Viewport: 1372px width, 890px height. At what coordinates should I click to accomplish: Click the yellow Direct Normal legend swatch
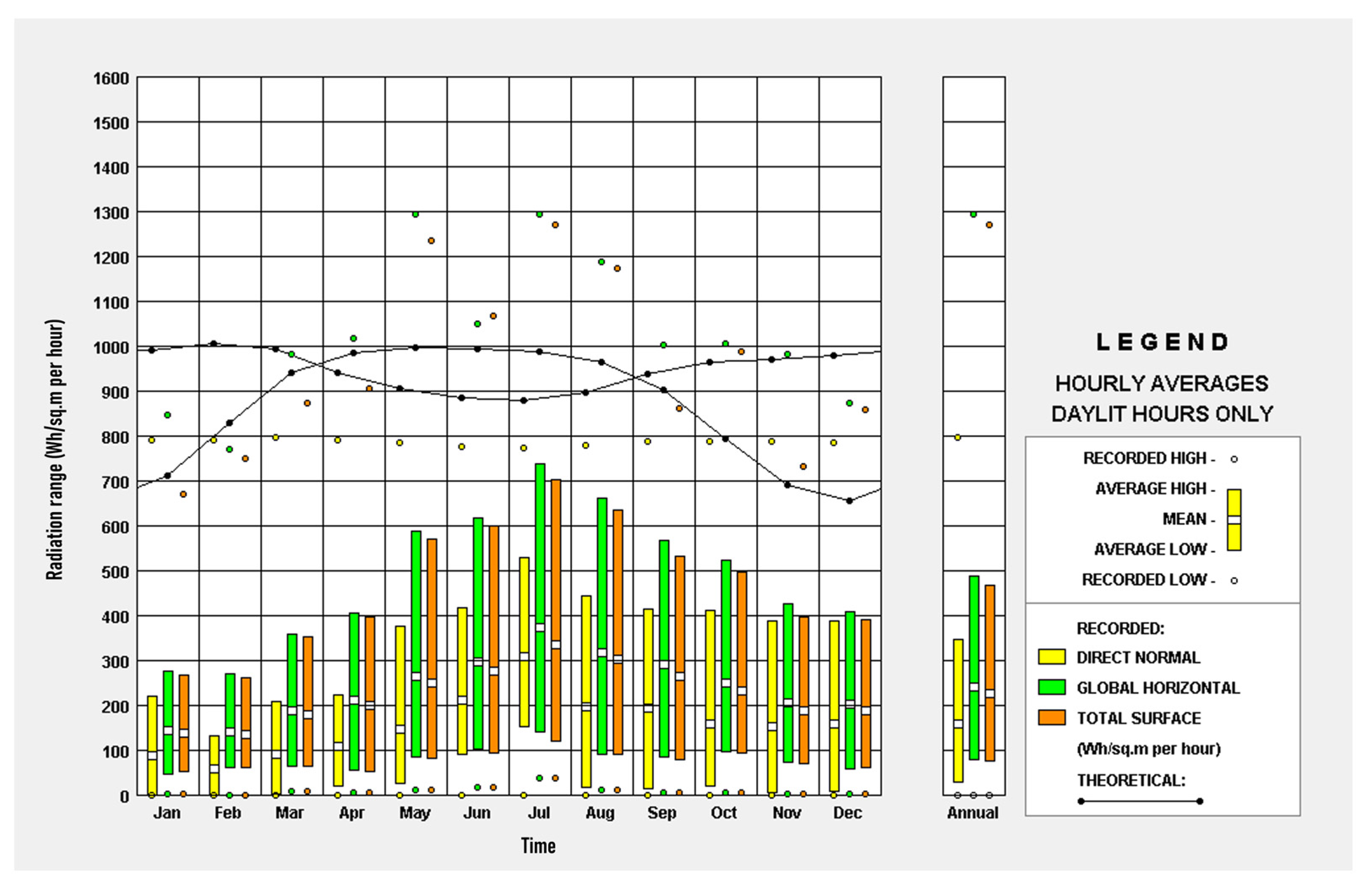[1051, 657]
